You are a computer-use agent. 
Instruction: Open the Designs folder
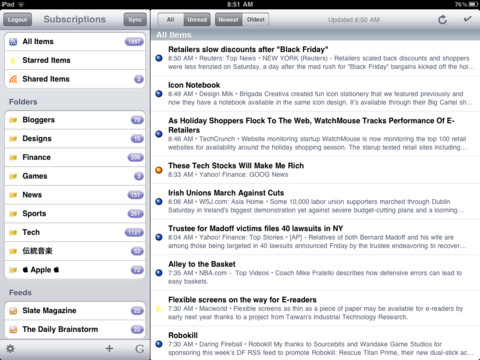pos(75,139)
